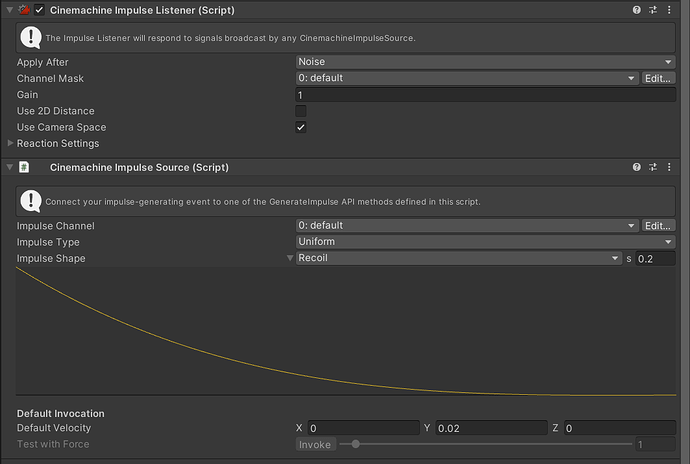
Task: Open help for Cinemachine Impulse Source
Action: (636, 167)
